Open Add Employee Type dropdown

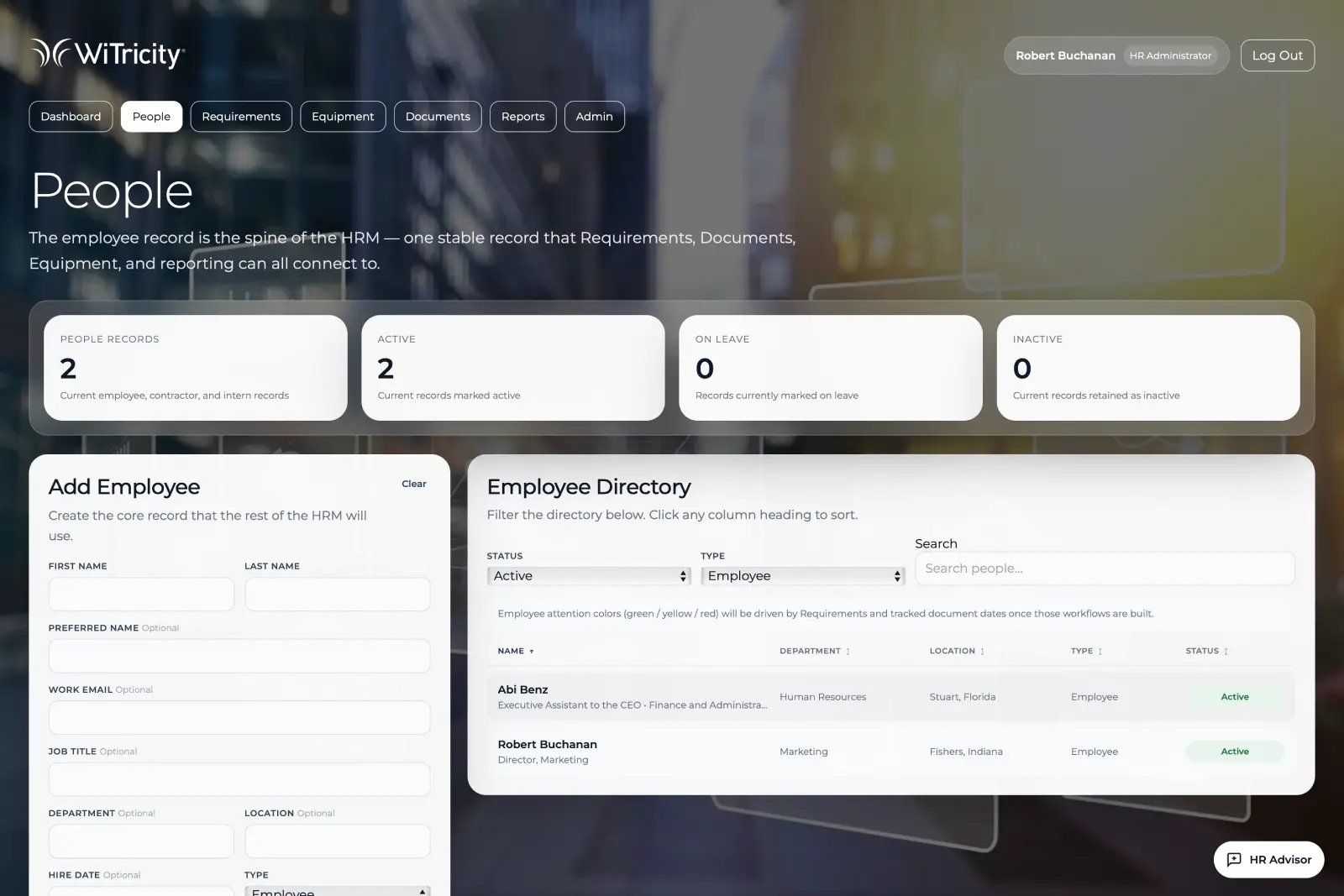[x=338, y=891]
